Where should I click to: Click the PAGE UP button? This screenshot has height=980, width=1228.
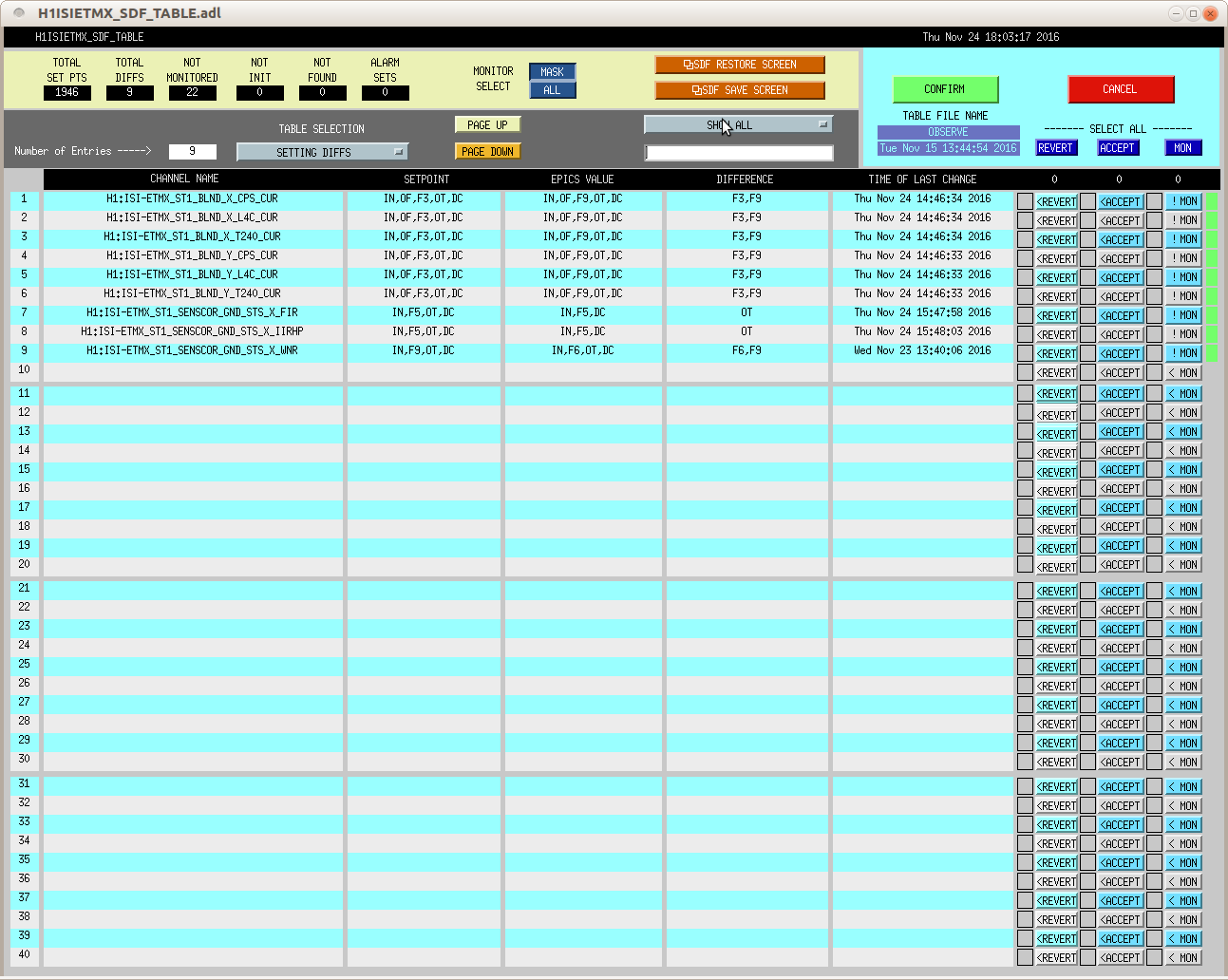click(487, 125)
